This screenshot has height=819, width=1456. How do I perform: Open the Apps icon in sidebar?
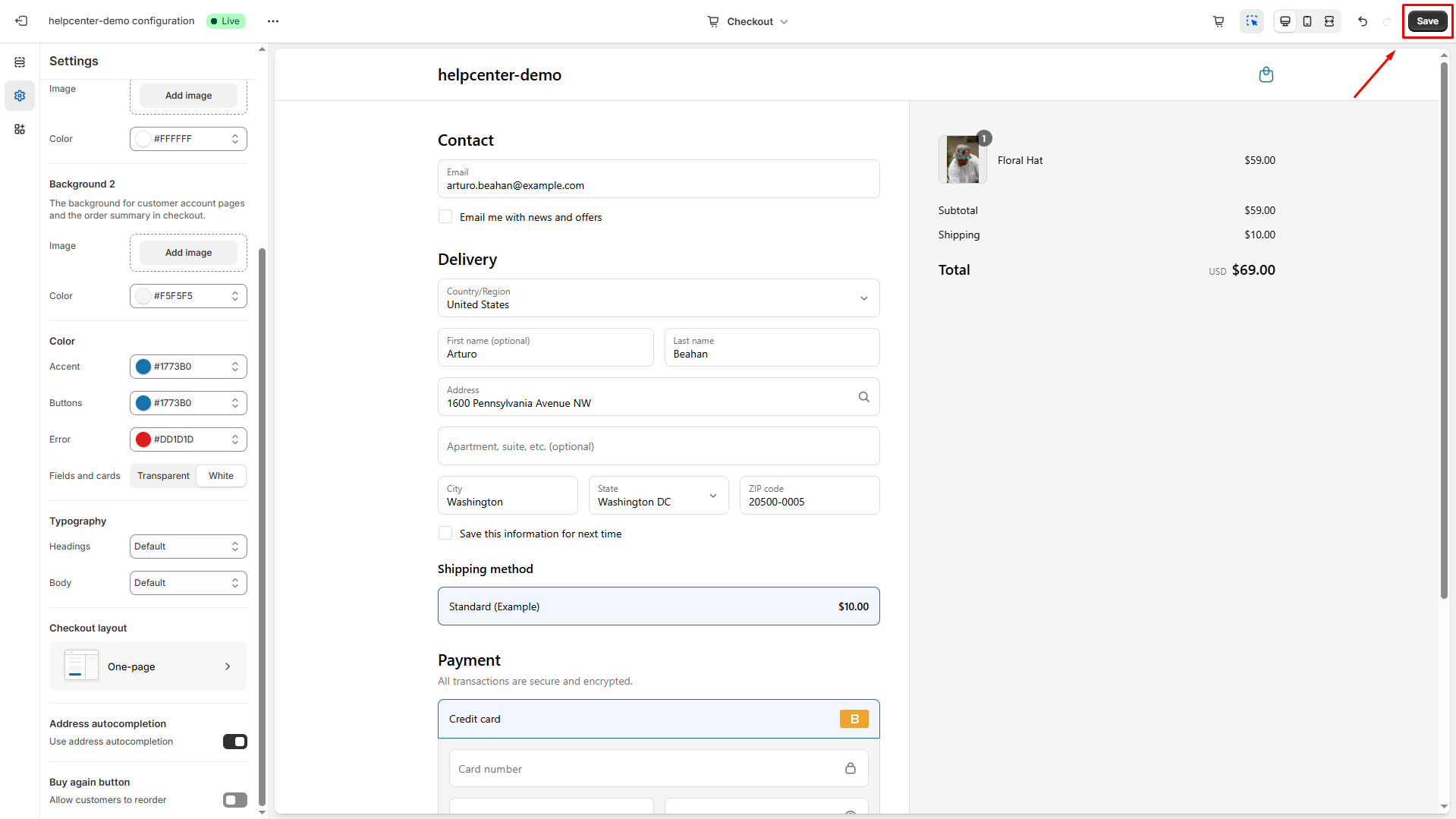coord(20,129)
